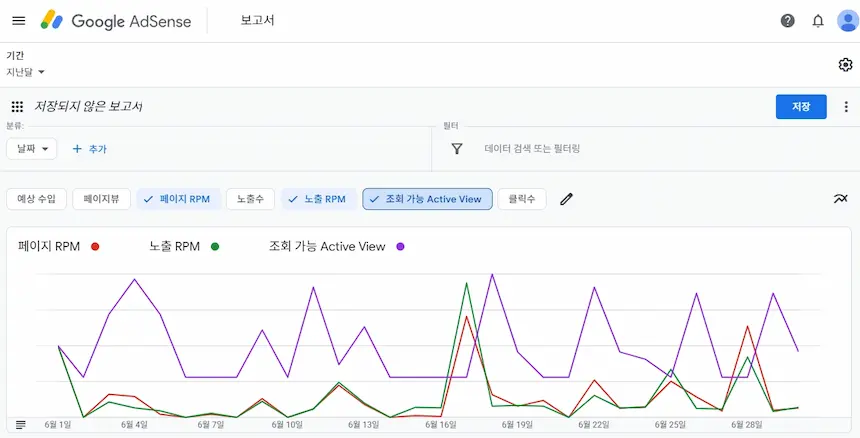Click the 페이지 RPM legend label
Viewport: 860px width, 438px height.
tap(49, 247)
